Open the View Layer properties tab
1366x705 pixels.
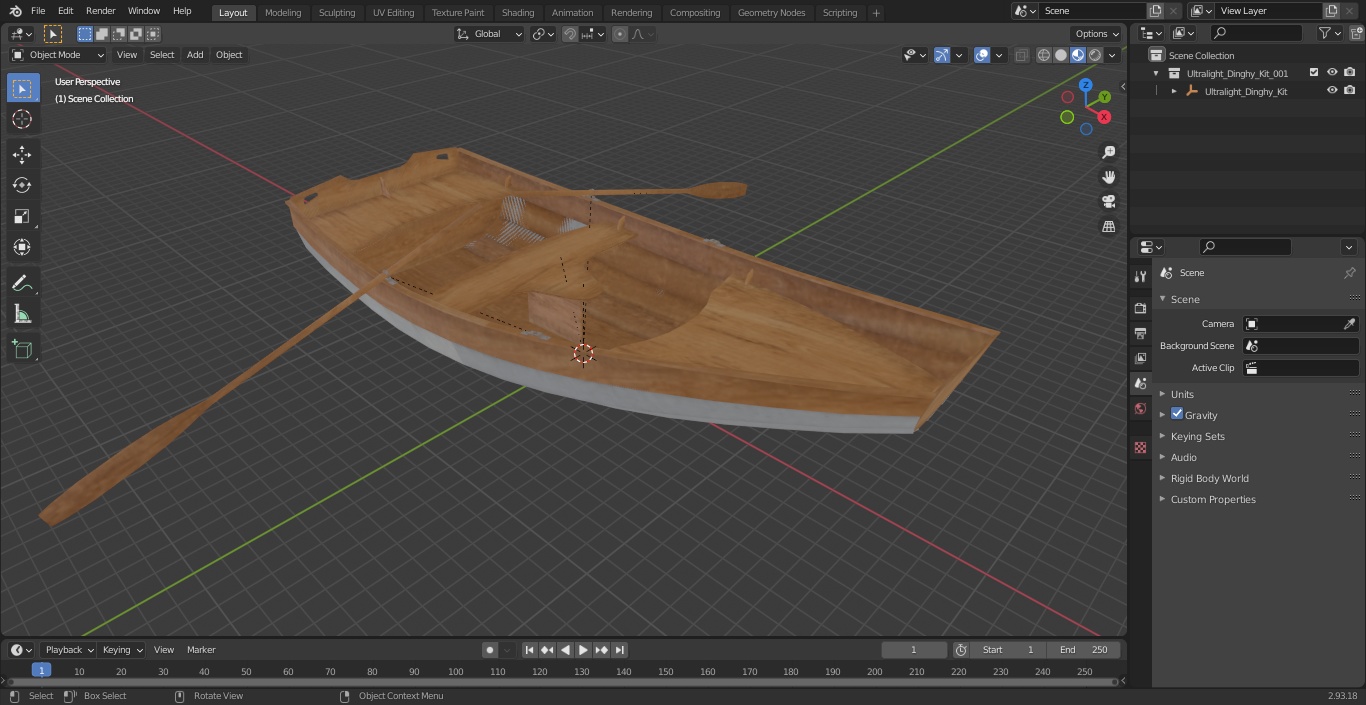1140,358
